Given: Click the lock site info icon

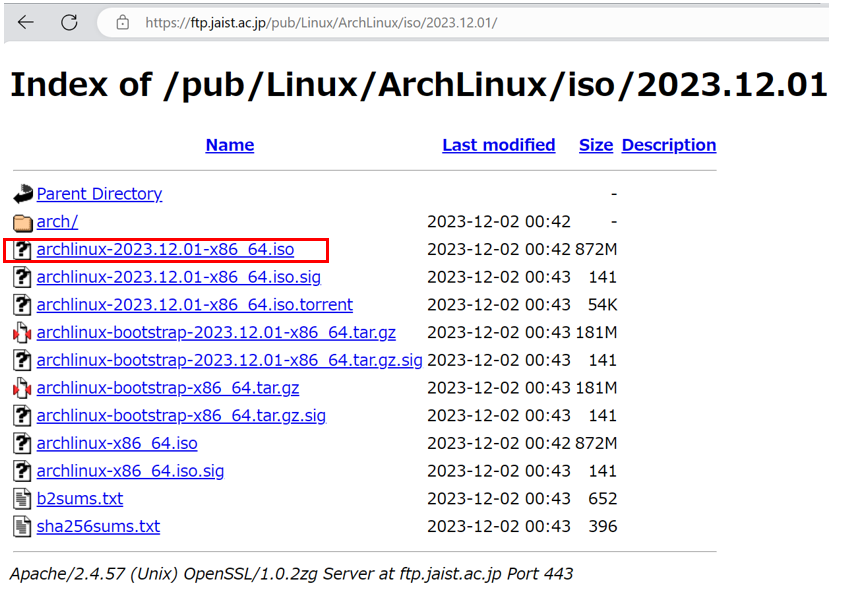Looking at the screenshot, I should click(123, 23).
